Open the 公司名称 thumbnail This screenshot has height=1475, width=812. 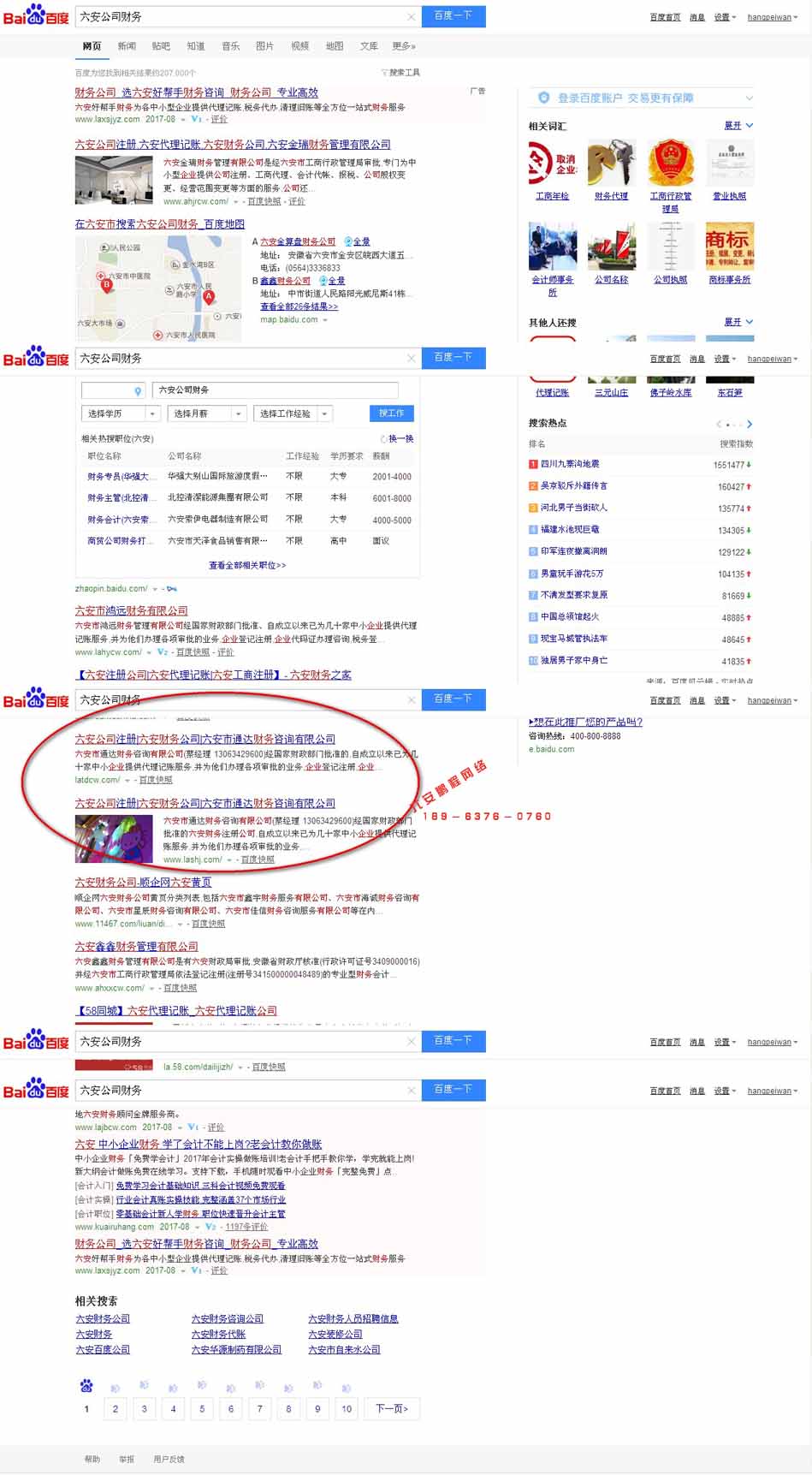coord(611,247)
